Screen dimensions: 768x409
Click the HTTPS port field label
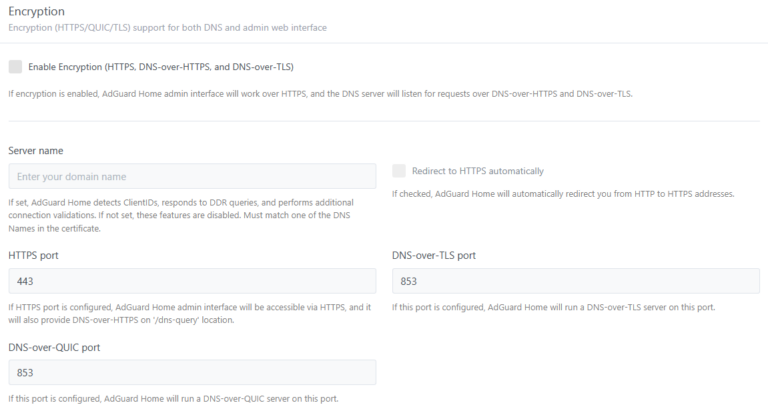click(x=34, y=255)
